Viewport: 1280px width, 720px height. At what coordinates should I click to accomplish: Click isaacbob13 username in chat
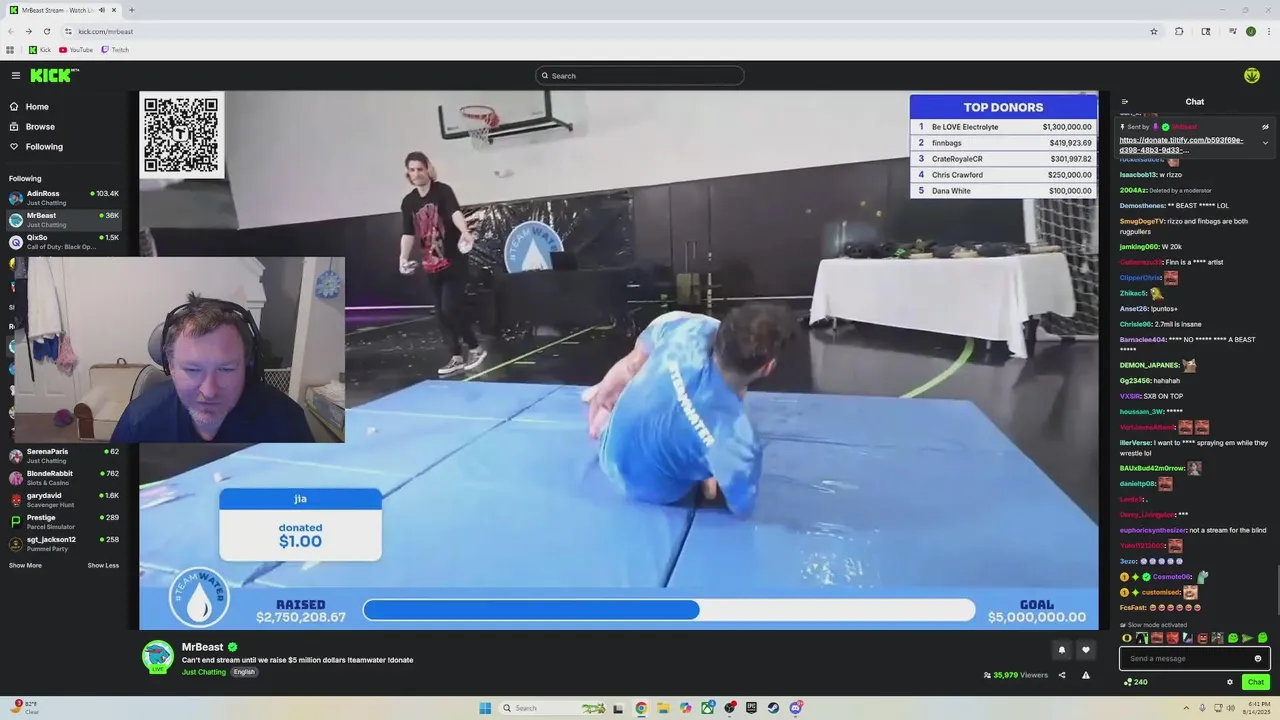tap(1138, 174)
